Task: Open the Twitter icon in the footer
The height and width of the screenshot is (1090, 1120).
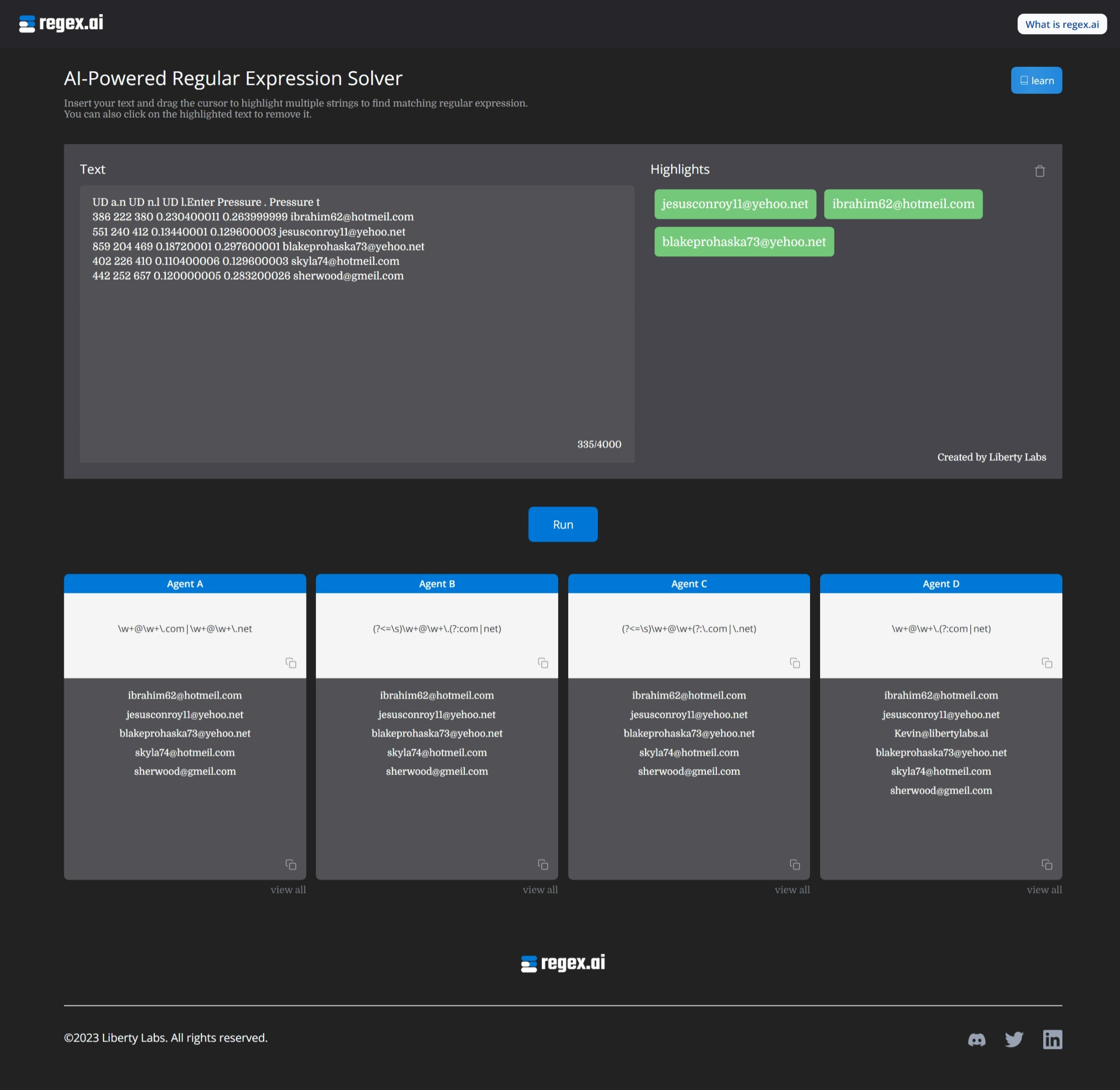Action: click(1014, 1040)
